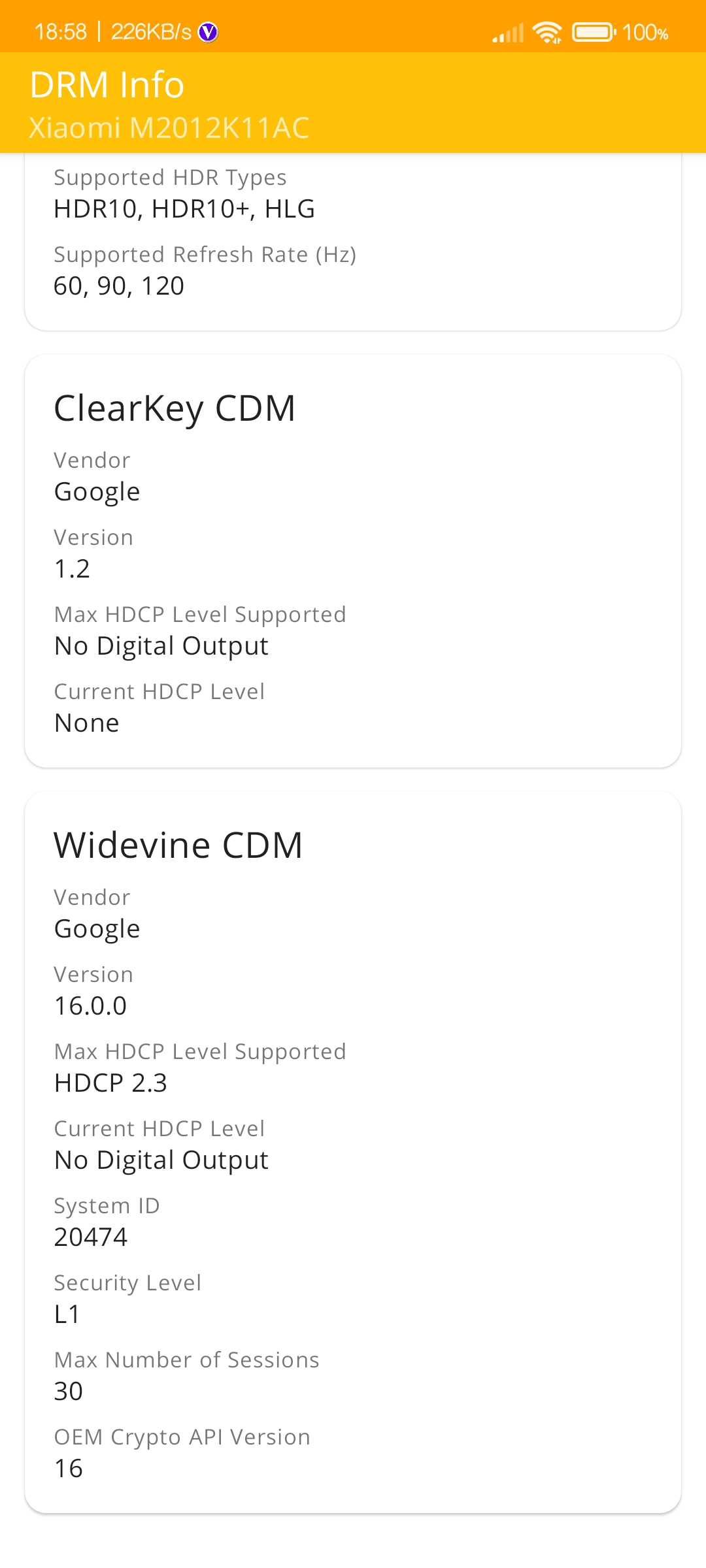Select the Widevine CDM card heading

pos(178,845)
